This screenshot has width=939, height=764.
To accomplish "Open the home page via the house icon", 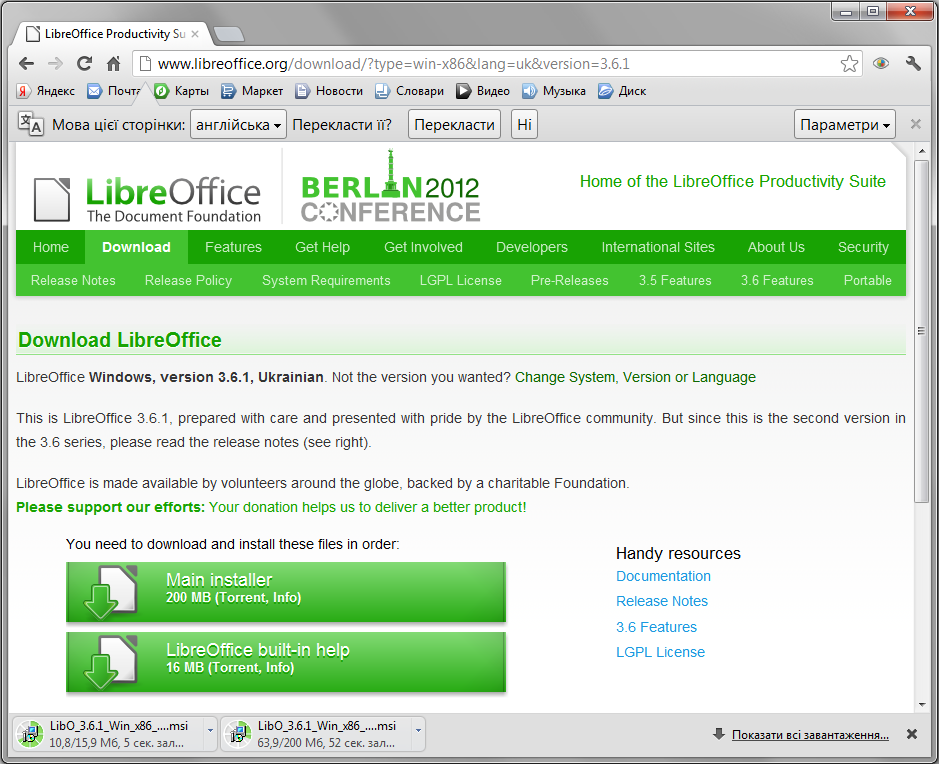I will click(x=113, y=63).
